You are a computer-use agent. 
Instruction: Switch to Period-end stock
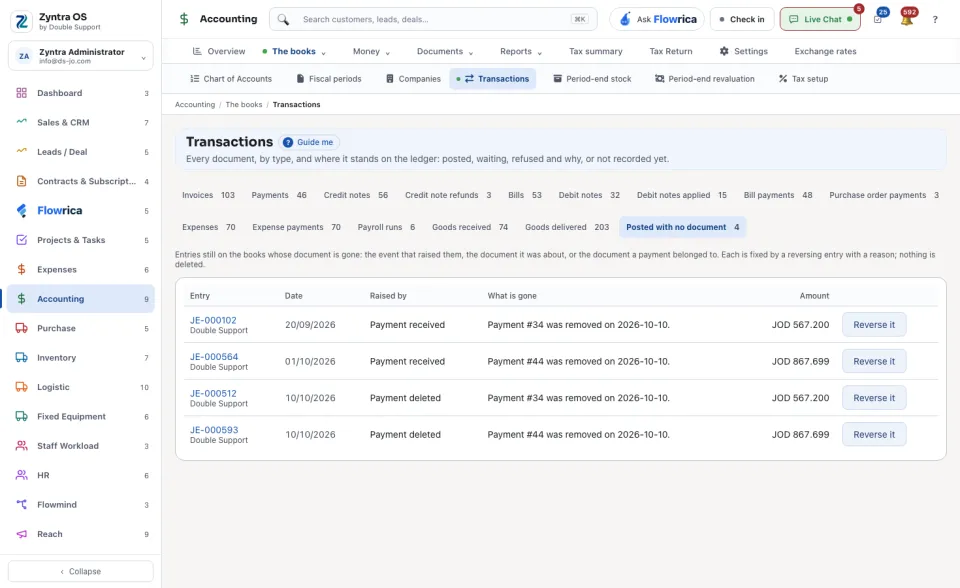click(592, 79)
